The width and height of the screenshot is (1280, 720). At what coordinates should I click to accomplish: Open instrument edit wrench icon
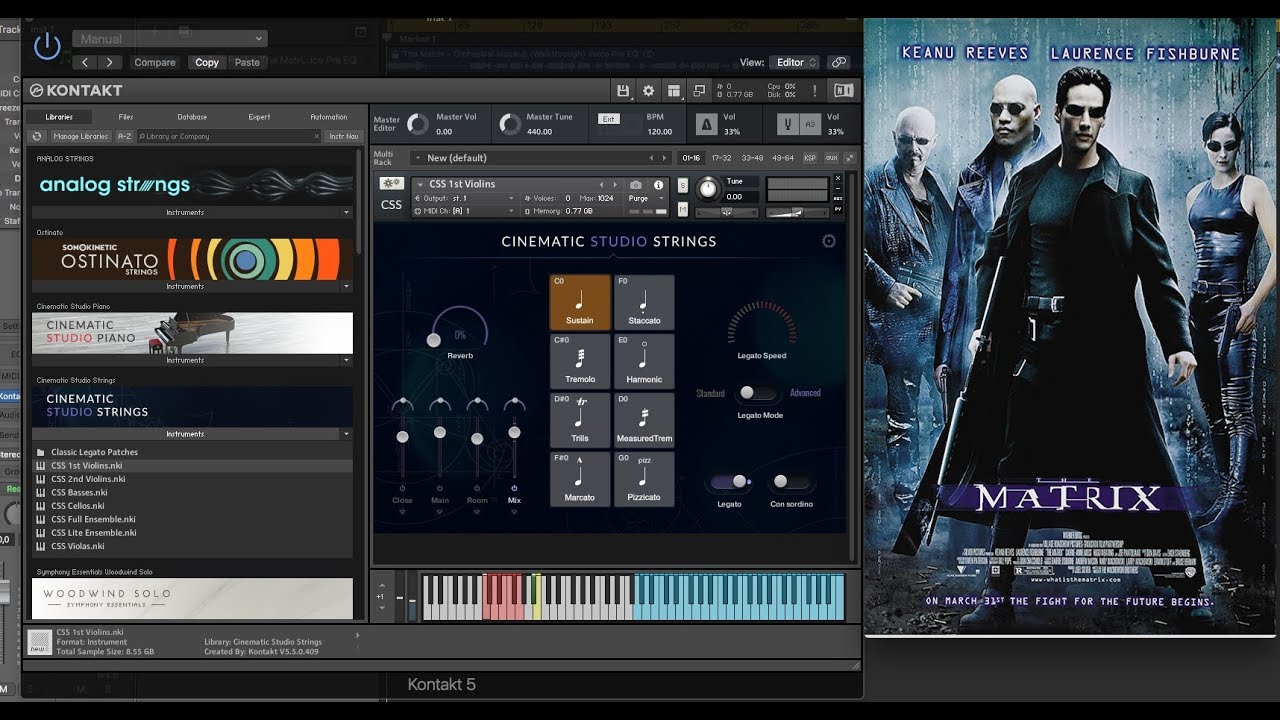pos(391,184)
